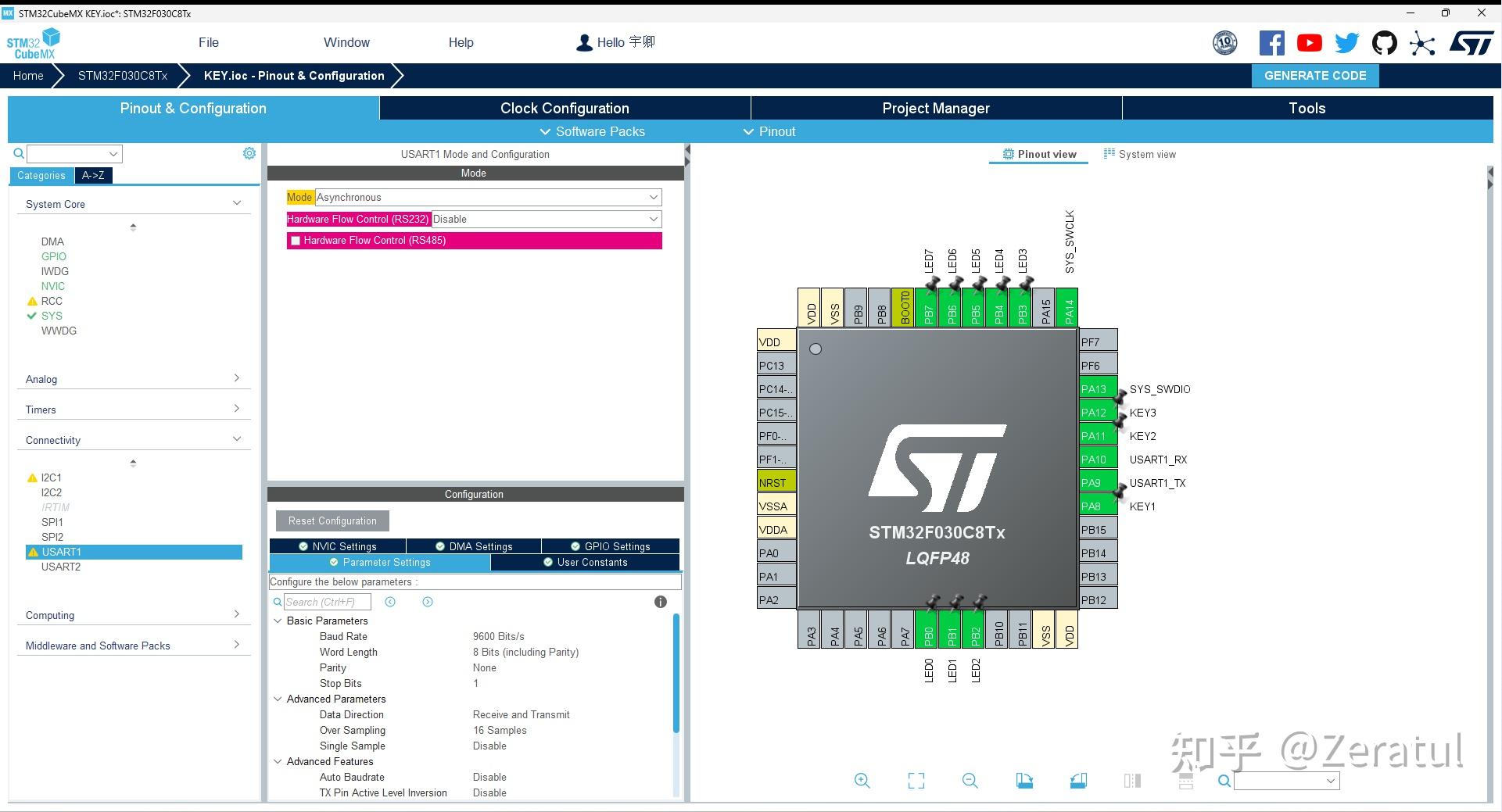1502x812 pixels.
Task: Click the PA9 USART1_TX pin
Action: click(x=1098, y=482)
